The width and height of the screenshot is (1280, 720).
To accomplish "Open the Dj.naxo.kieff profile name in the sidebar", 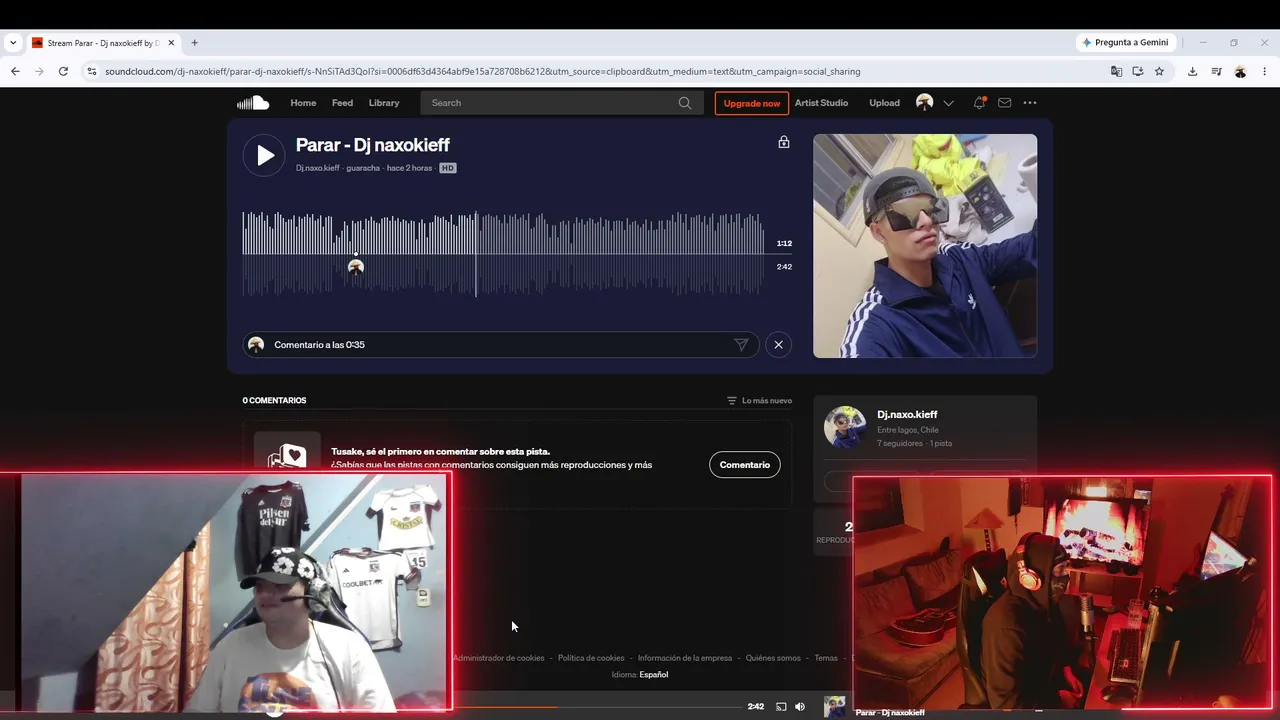I will (907, 414).
